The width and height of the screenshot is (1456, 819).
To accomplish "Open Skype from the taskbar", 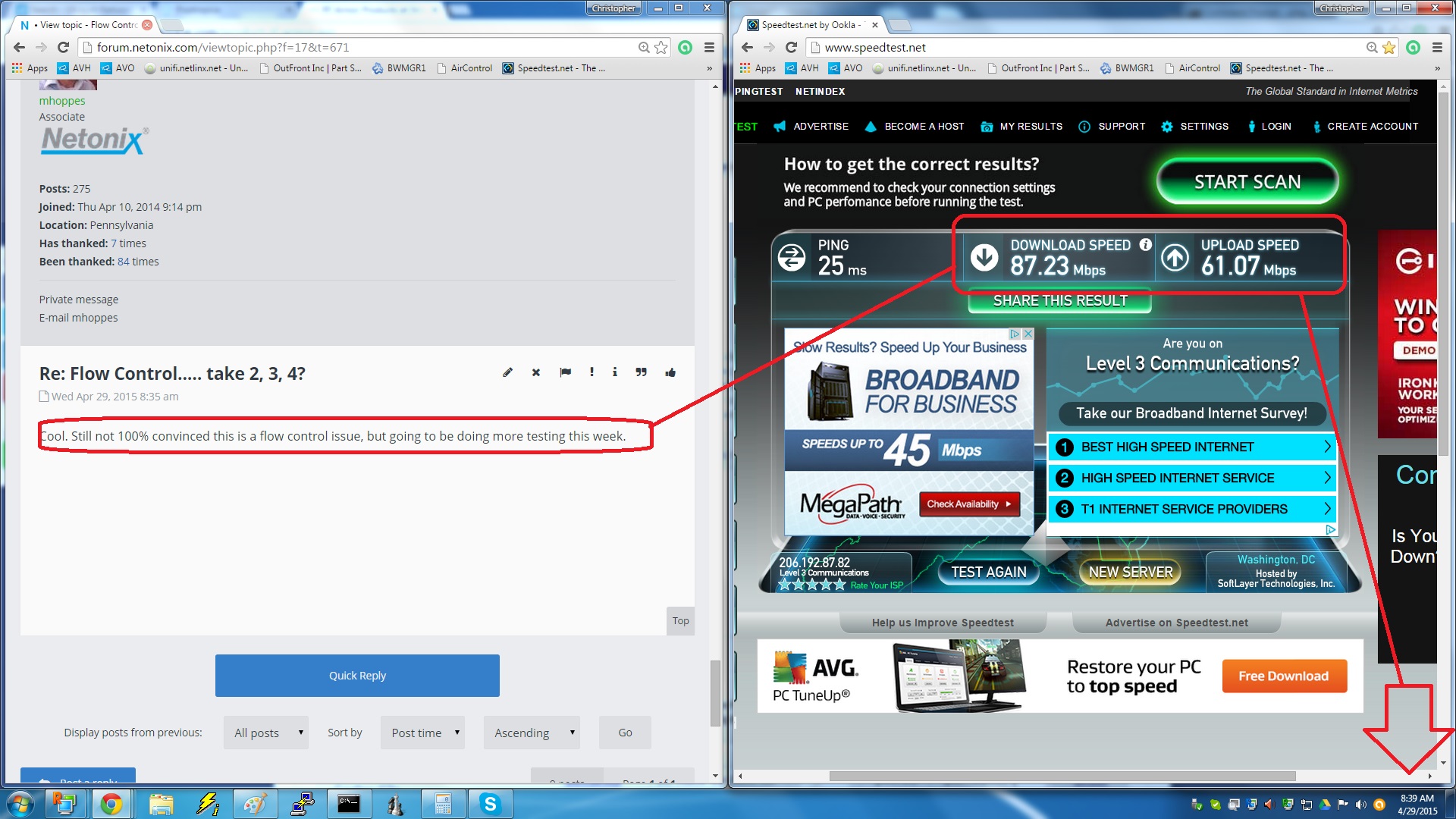I will tap(490, 804).
